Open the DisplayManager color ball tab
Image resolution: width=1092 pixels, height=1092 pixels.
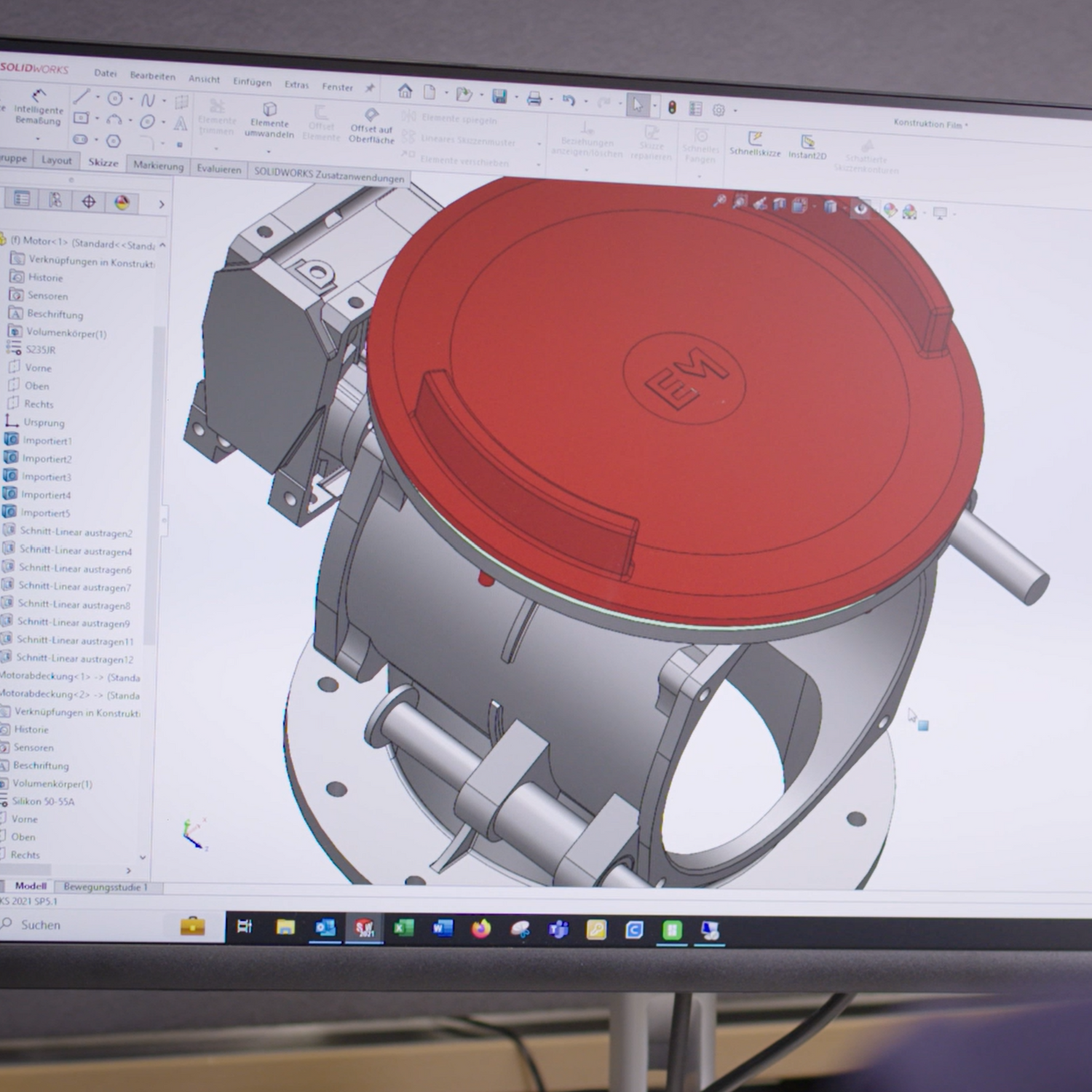[122, 202]
